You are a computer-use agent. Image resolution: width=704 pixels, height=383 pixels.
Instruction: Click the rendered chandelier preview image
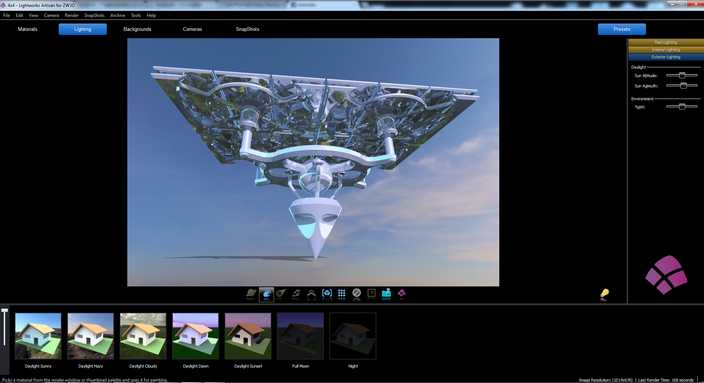coord(313,162)
